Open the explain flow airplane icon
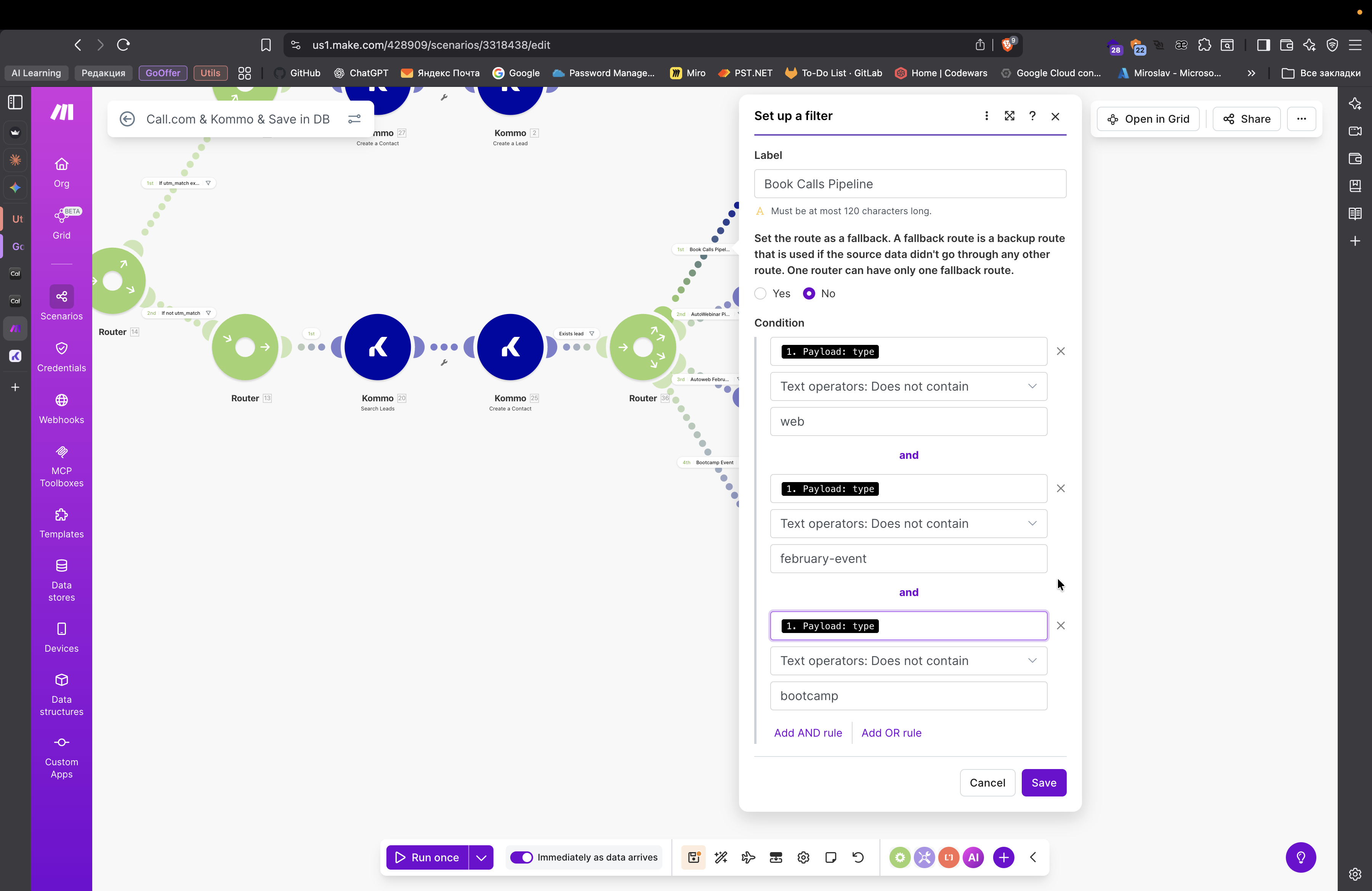Screen dimensions: 1372x891 point(748,857)
